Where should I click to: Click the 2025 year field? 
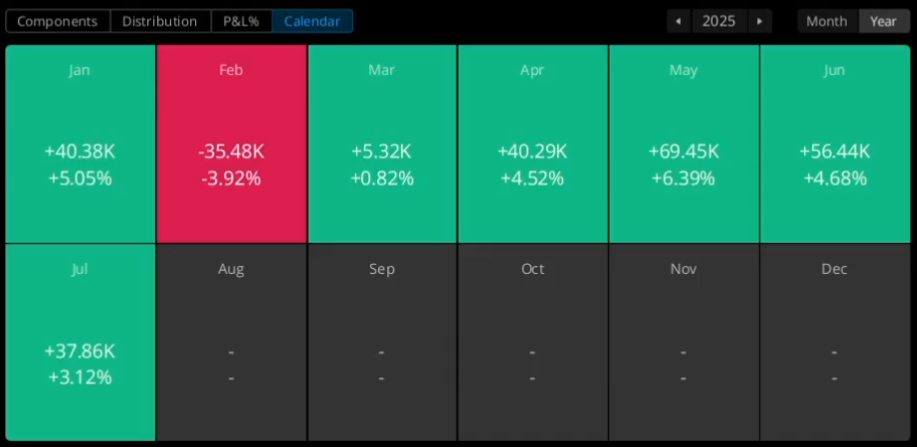click(x=719, y=21)
